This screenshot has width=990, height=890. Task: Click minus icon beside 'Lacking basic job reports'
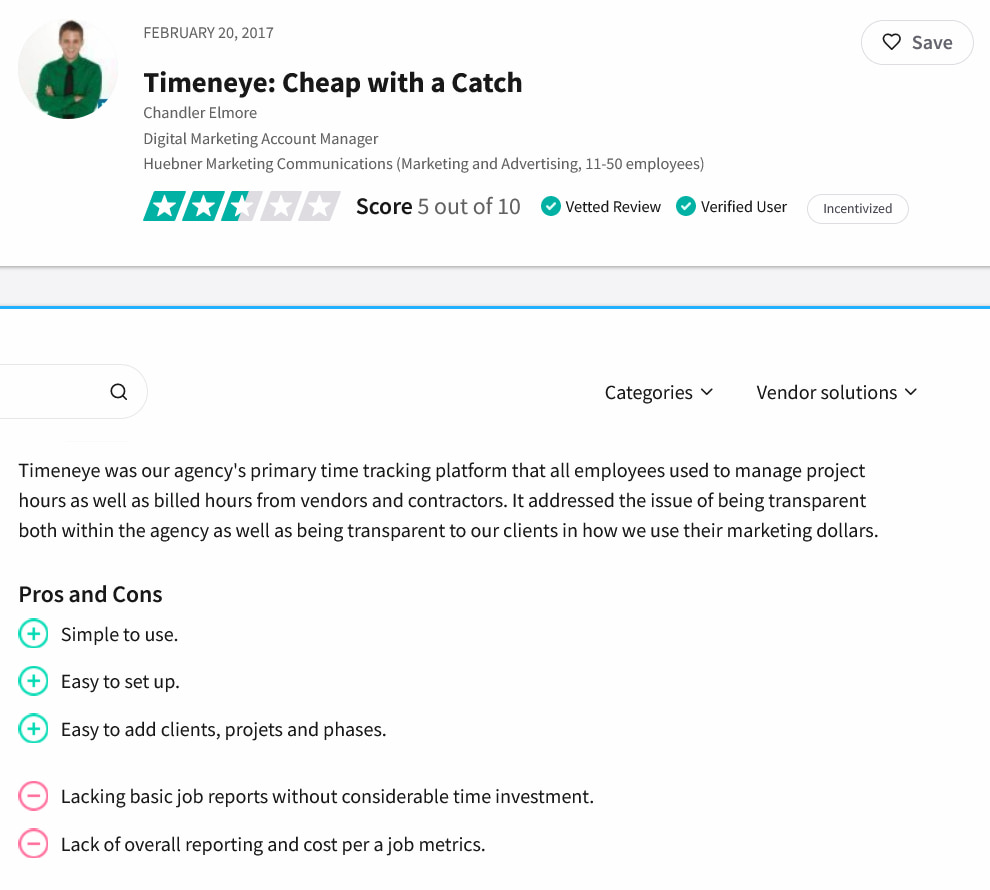coord(33,797)
